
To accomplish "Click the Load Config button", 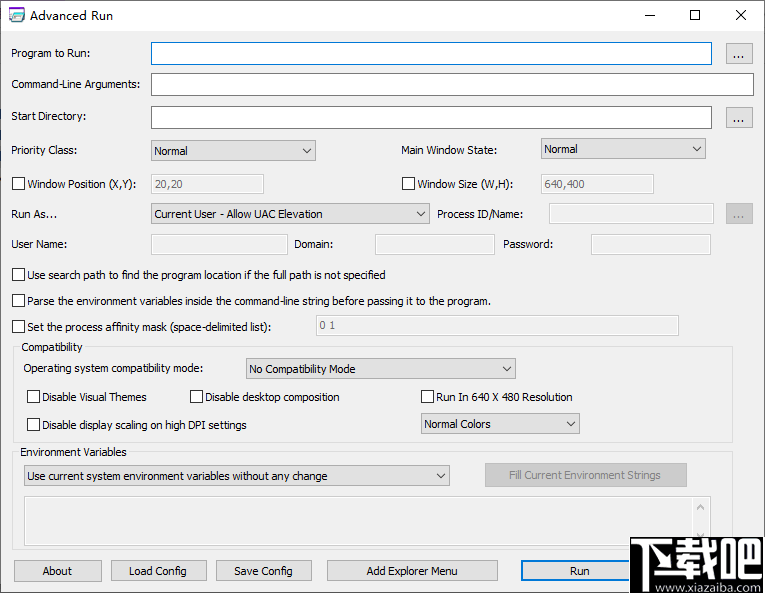I will tap(159, 571).
